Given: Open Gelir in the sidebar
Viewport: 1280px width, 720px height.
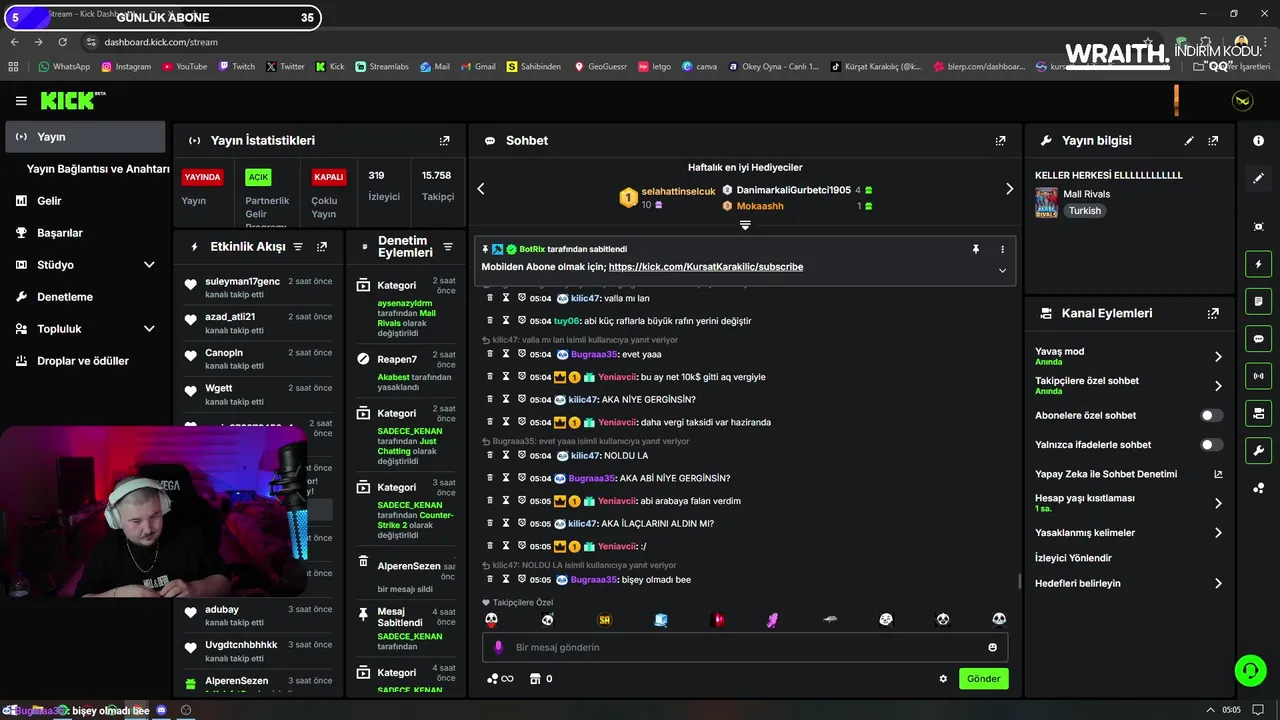Looking at the screenshot, I should click(50, 201).
